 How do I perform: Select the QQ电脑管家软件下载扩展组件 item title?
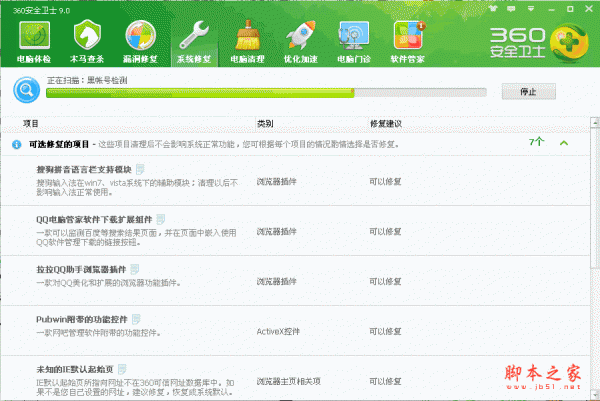point(94,220)
